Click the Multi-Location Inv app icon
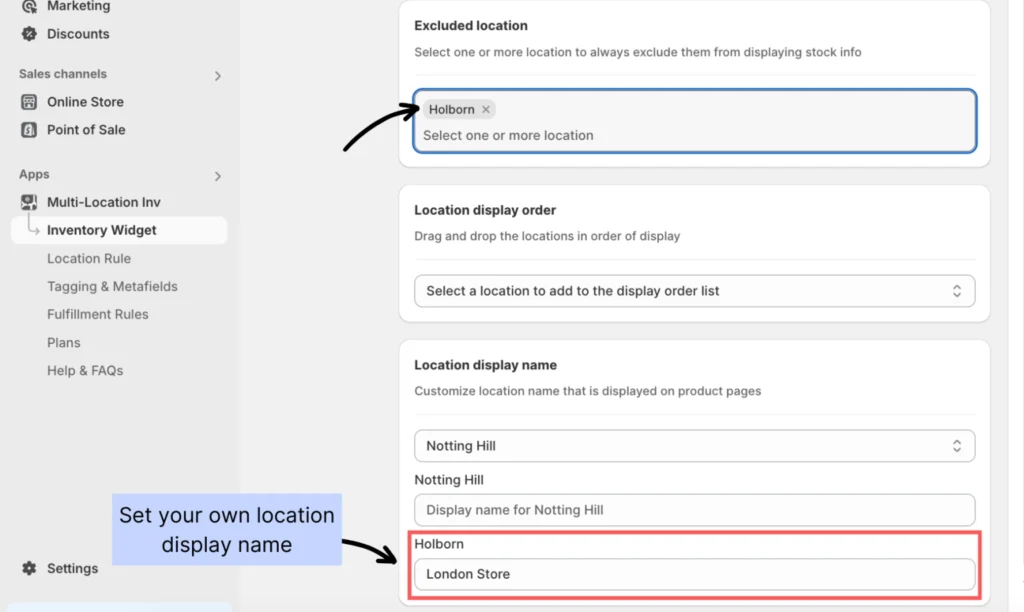1024x612 pixels. click(x=29, y=202)
